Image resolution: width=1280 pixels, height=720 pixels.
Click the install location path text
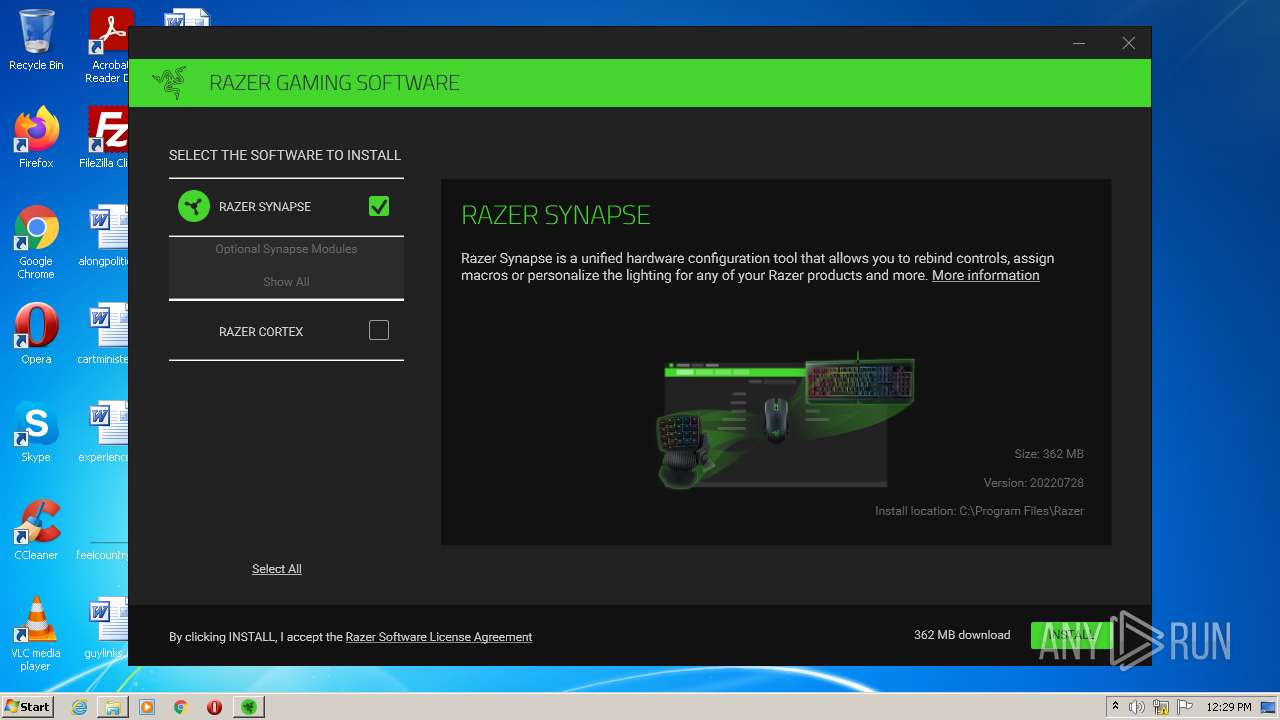979,511
